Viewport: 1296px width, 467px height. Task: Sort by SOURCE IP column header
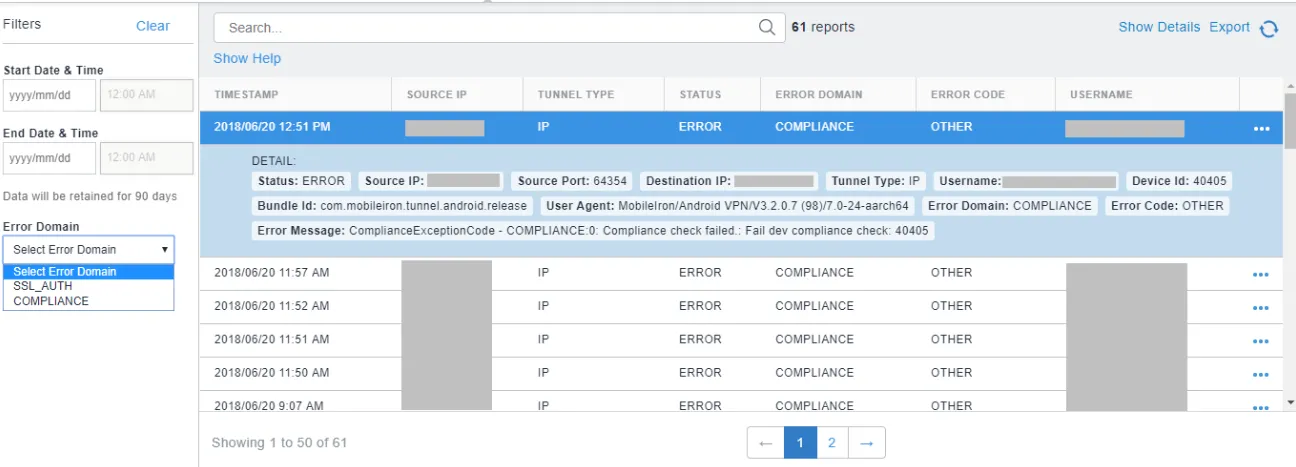tap(437, 94)
